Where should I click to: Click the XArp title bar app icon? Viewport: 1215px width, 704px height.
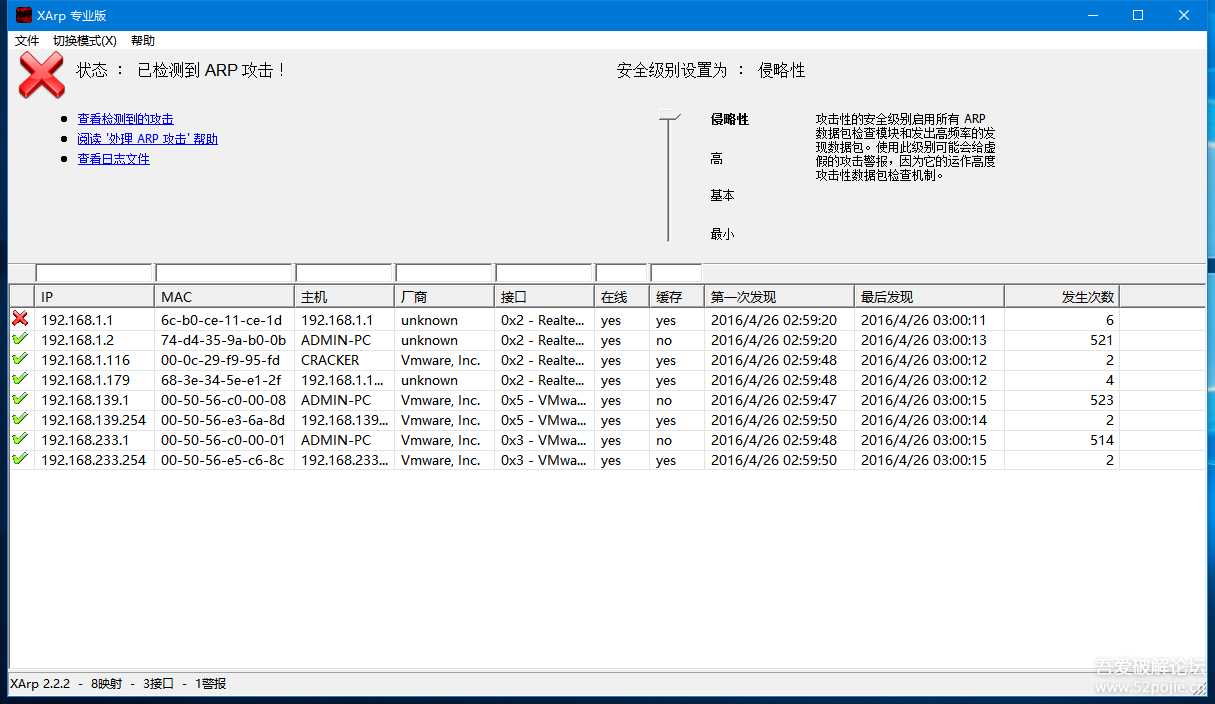coord(24,15)
